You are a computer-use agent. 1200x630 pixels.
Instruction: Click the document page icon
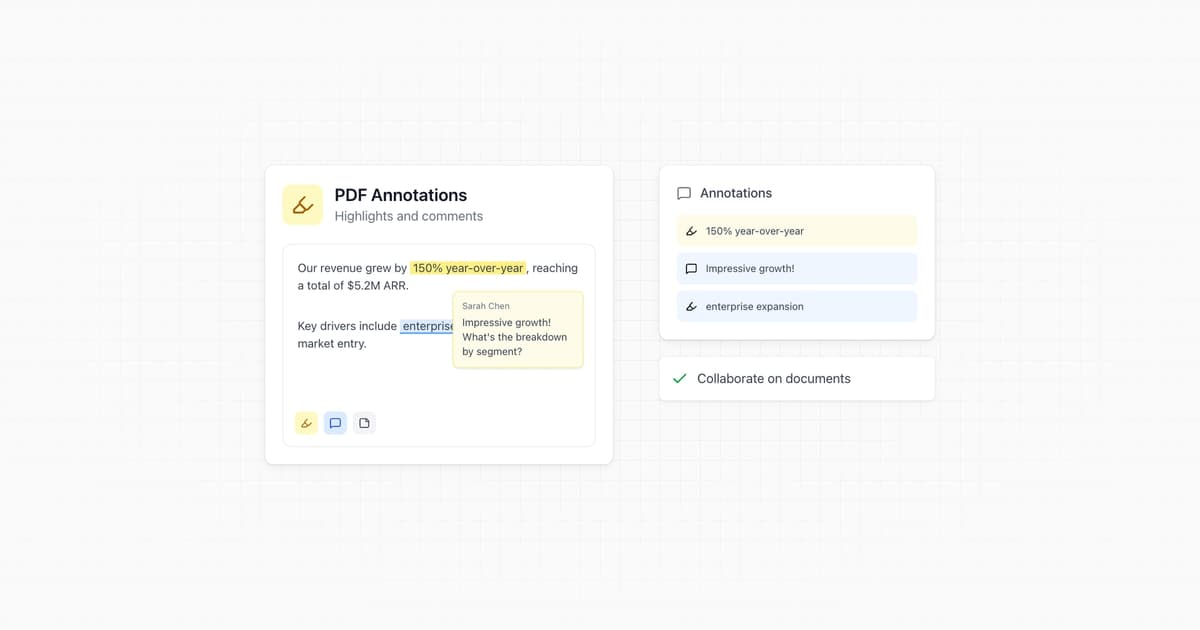[x=364, y=422]
